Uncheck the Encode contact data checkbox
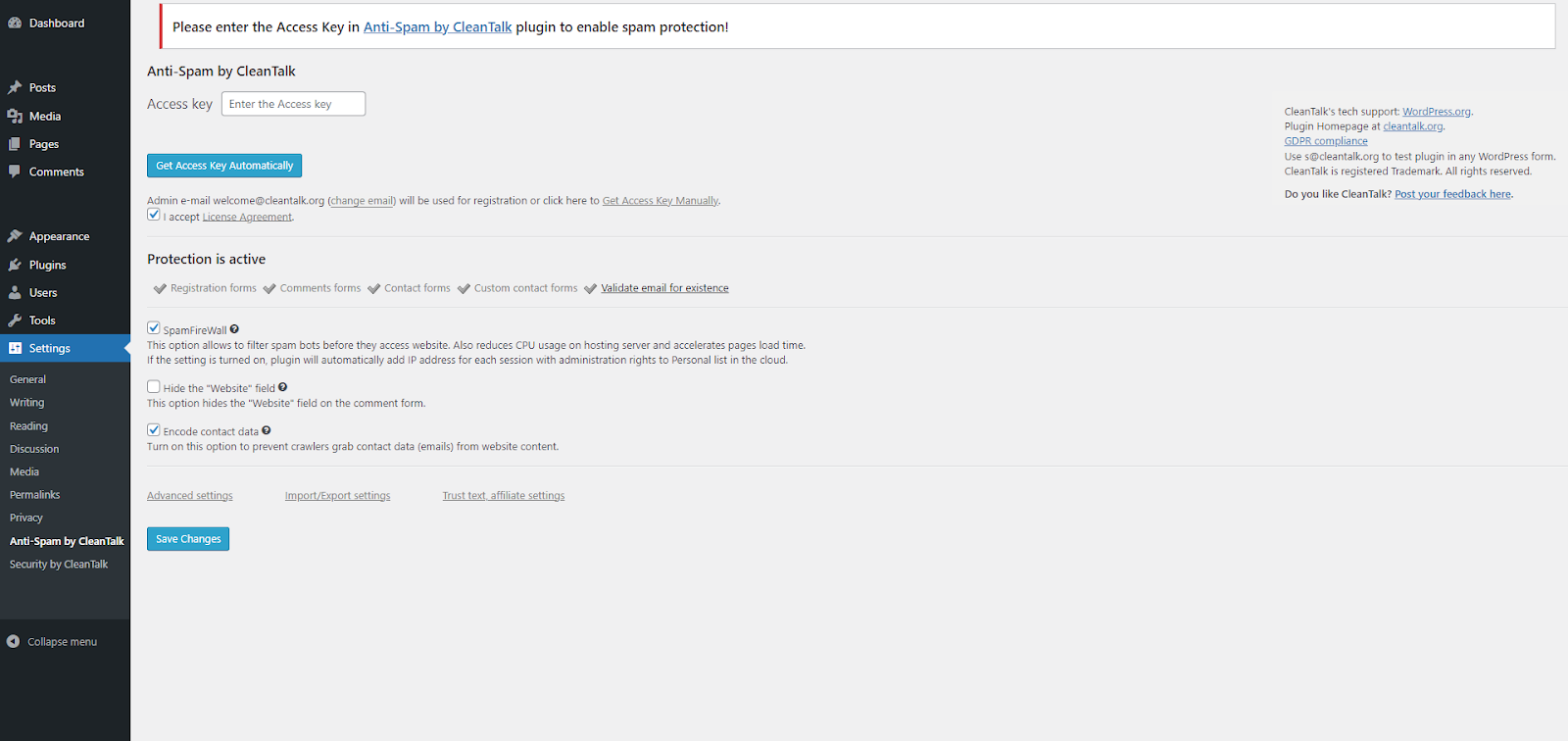This screenshot has height=741, width=1568. [x=154, y=429]
